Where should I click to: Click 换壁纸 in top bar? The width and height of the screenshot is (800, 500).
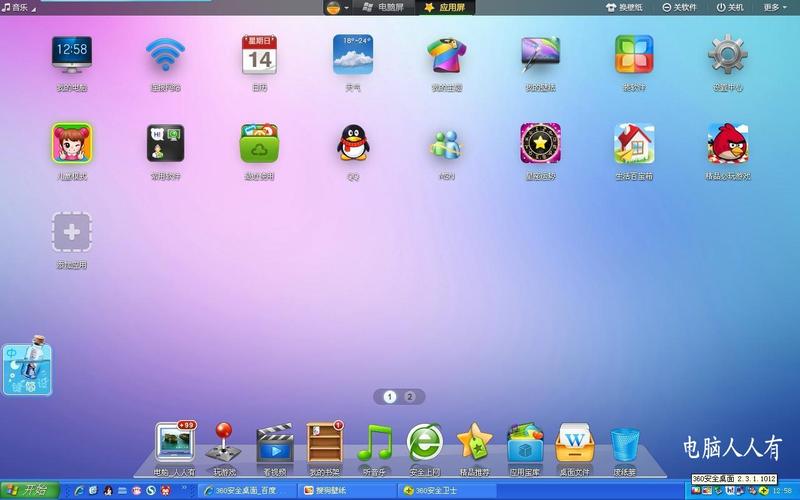pyautogui.click(x=624, y=7)
